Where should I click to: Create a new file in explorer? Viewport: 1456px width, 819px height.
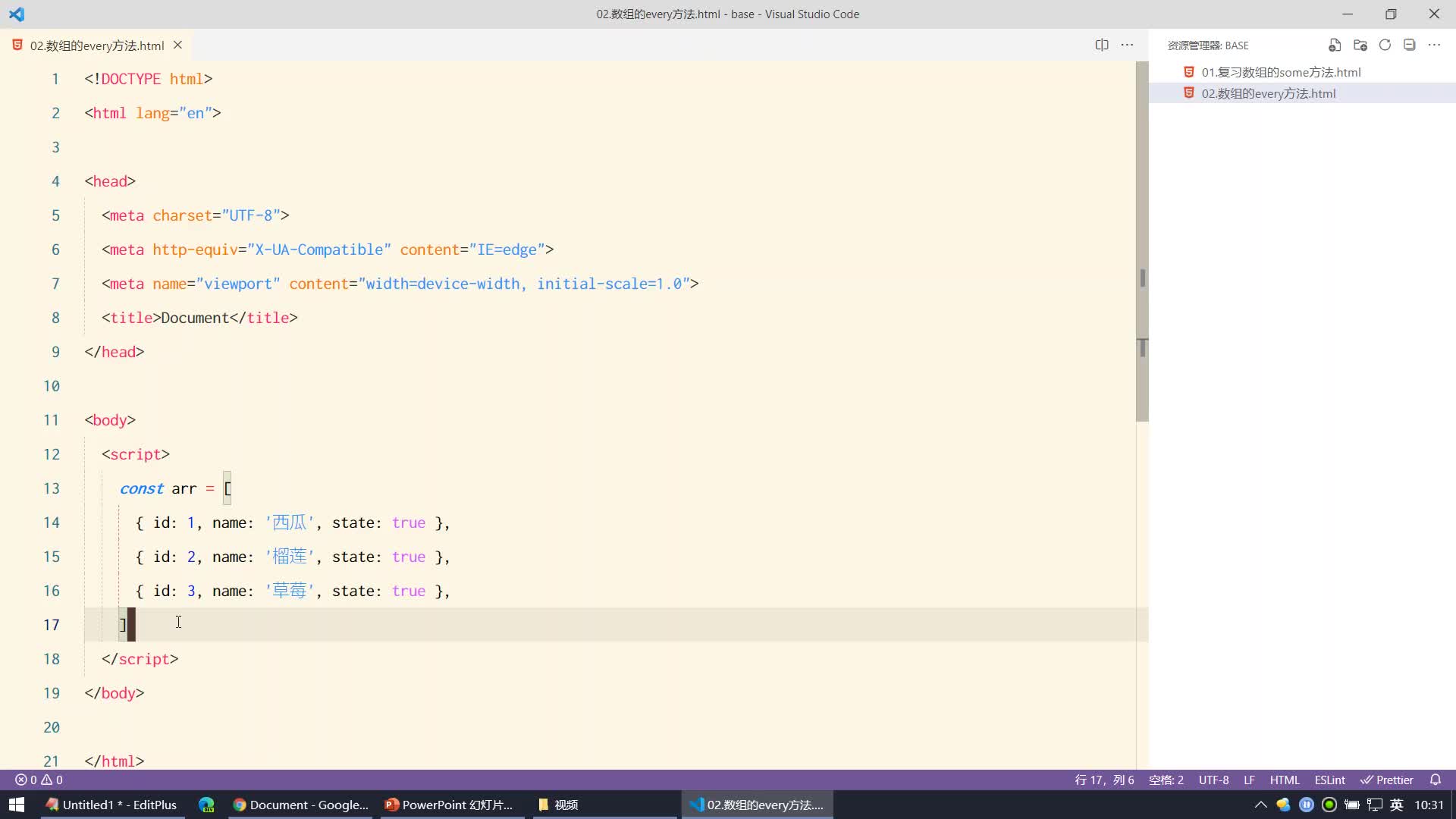click(1335, 45)
